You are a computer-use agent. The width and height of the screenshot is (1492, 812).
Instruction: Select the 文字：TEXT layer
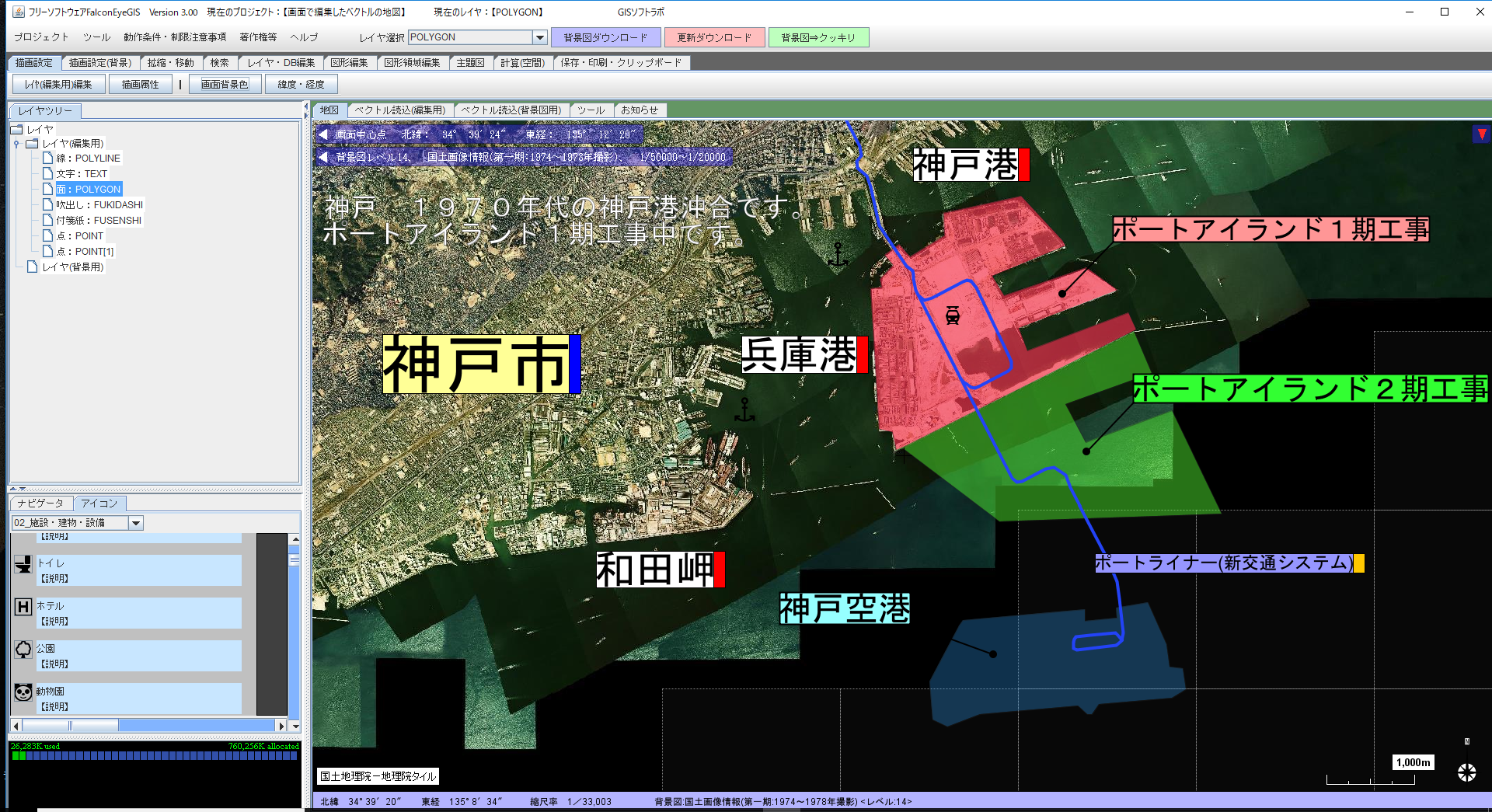[82, 173]
